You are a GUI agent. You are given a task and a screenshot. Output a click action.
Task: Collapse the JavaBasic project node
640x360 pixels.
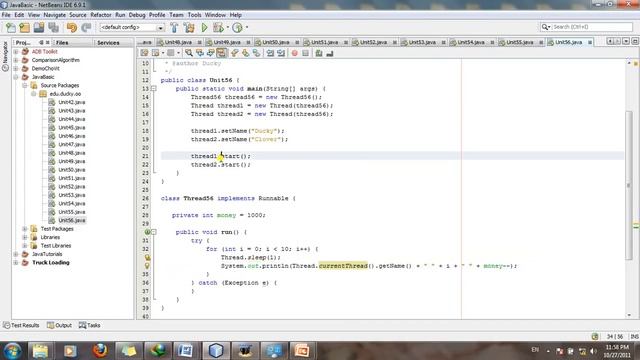[x=16, y=77]
